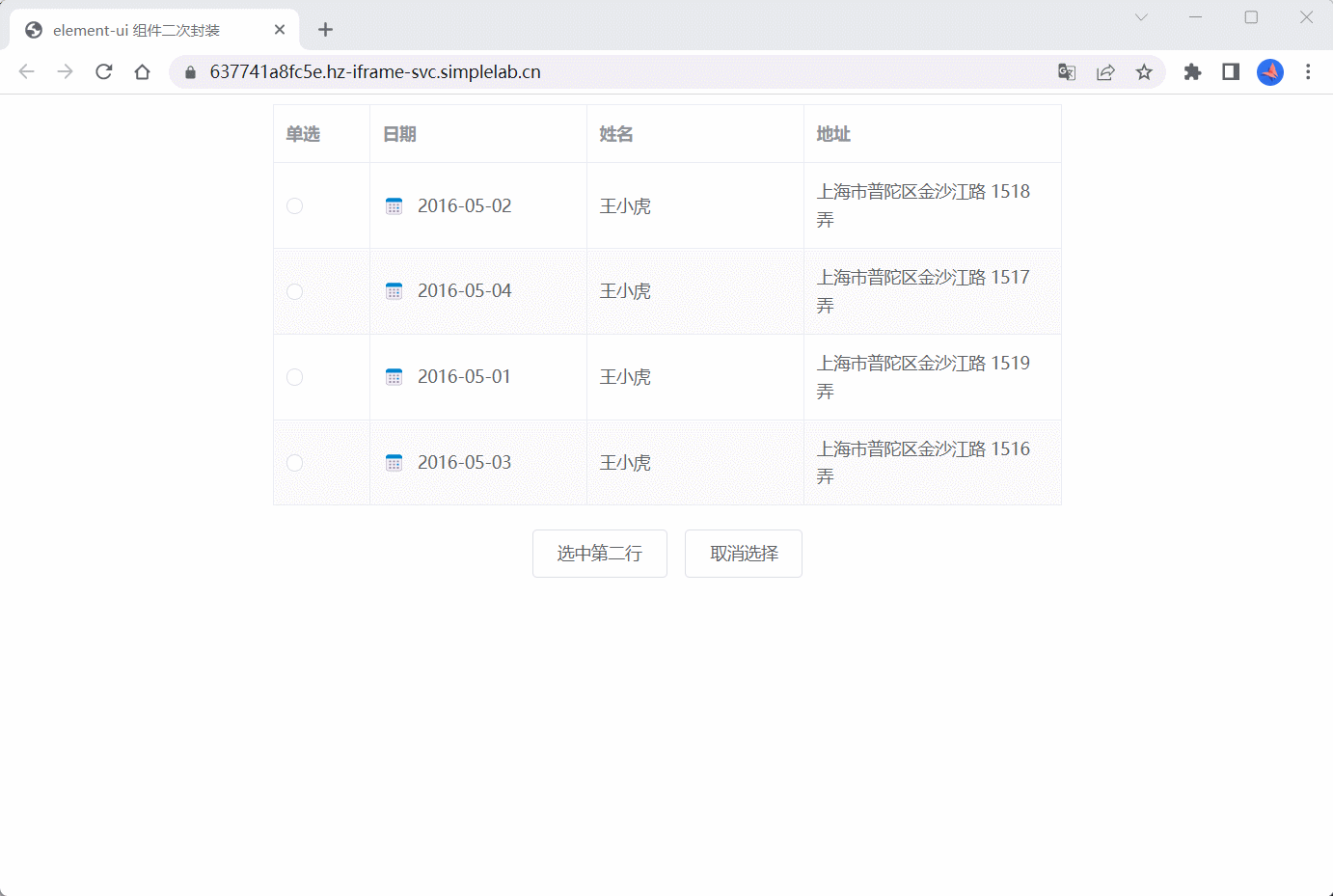Click the calendar icon beside 2016-05-04
1333x896 pixels.
394,291
